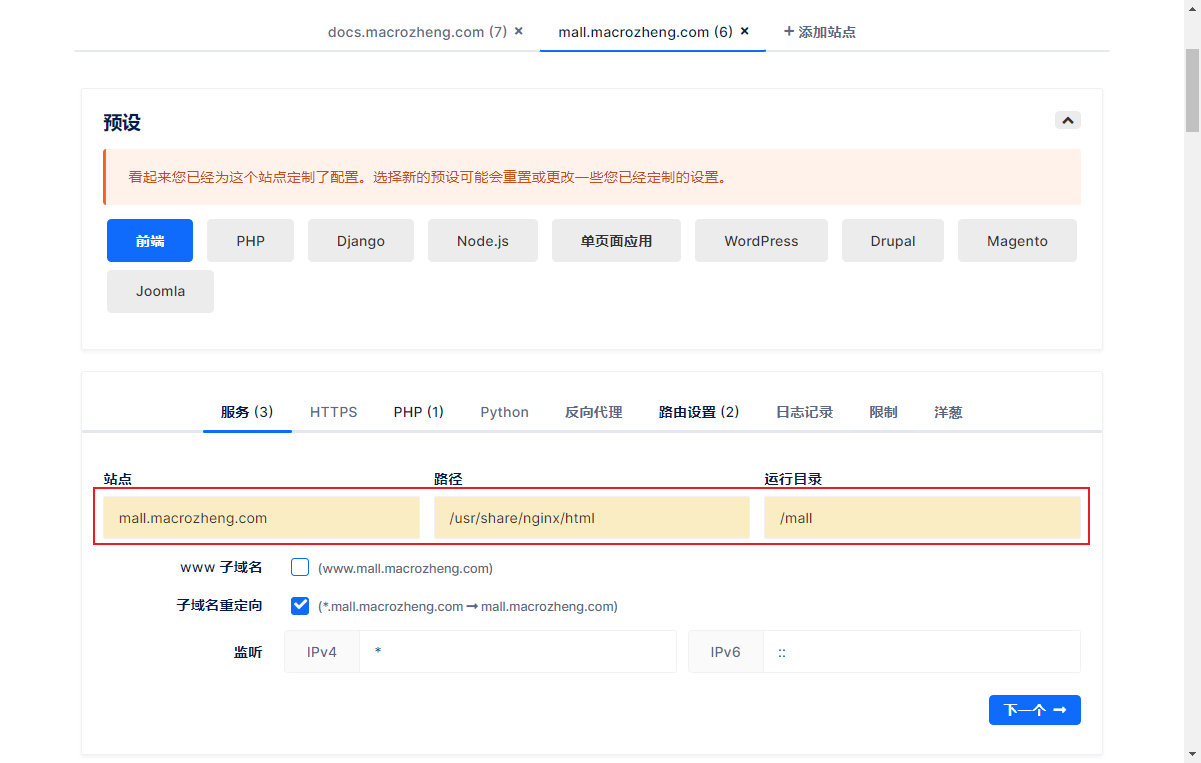Open the HTTPS settings tab
Viewport: 1201px width, 763px height.
click(333, 412)
